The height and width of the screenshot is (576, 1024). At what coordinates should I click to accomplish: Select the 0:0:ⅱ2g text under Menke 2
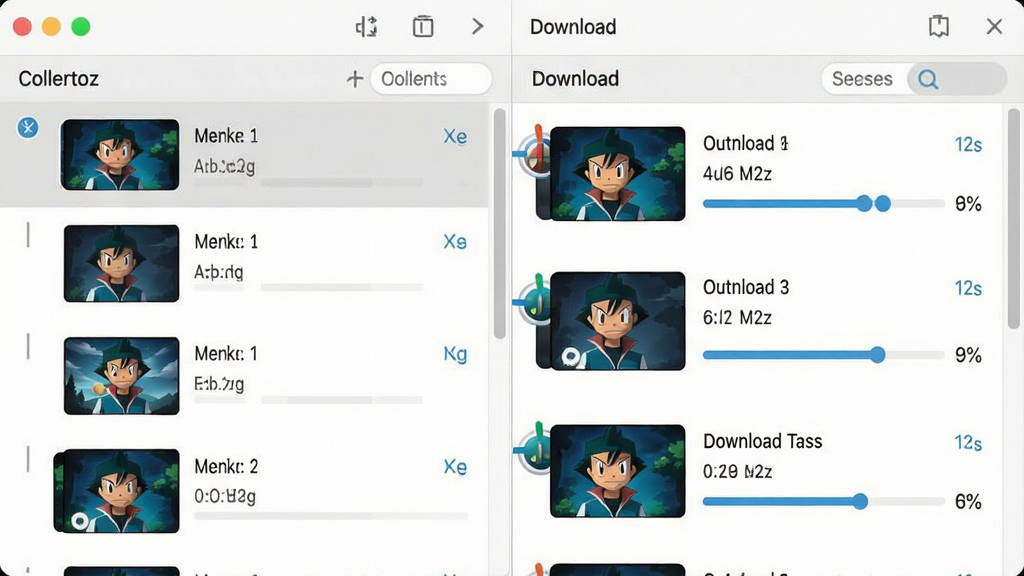[225, 496]
